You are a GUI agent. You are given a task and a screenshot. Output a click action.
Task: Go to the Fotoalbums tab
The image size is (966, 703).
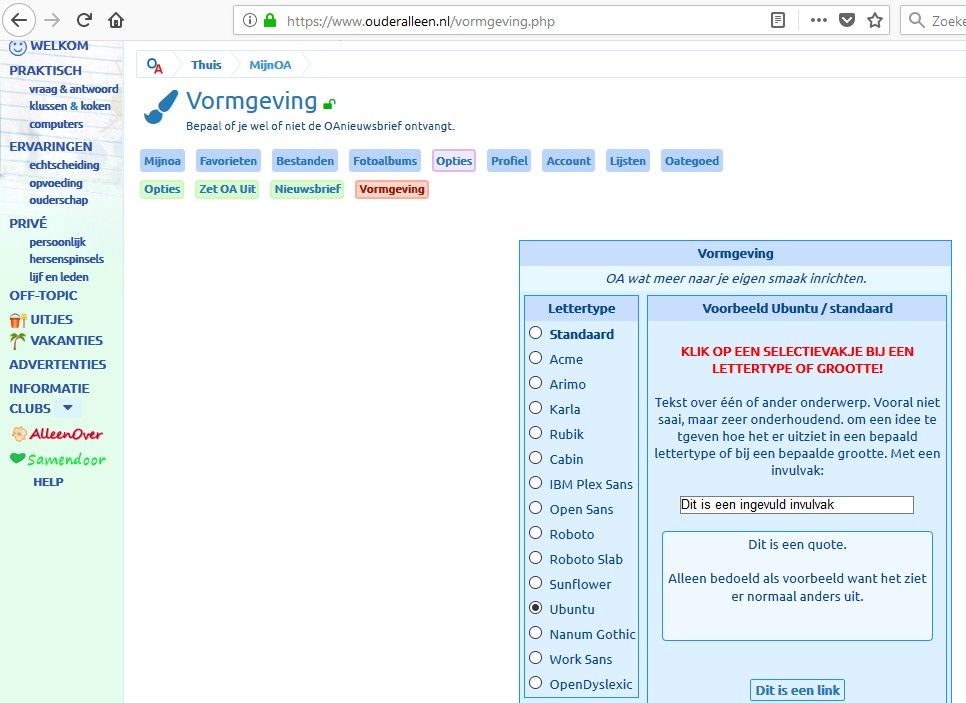pyautogui.click(x=385, y=161)
